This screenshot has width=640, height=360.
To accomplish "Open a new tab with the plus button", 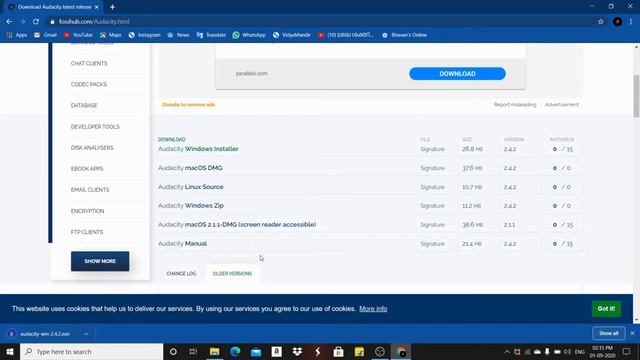I will point(112,7).
